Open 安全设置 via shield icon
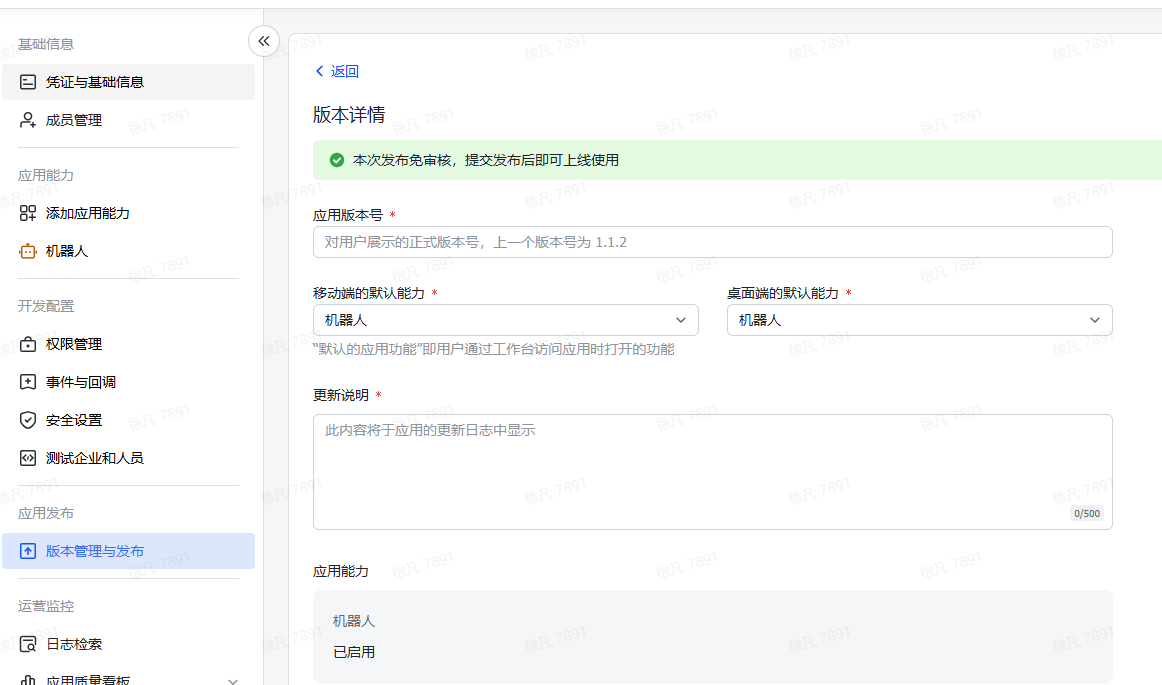 [x=27, y=420]
